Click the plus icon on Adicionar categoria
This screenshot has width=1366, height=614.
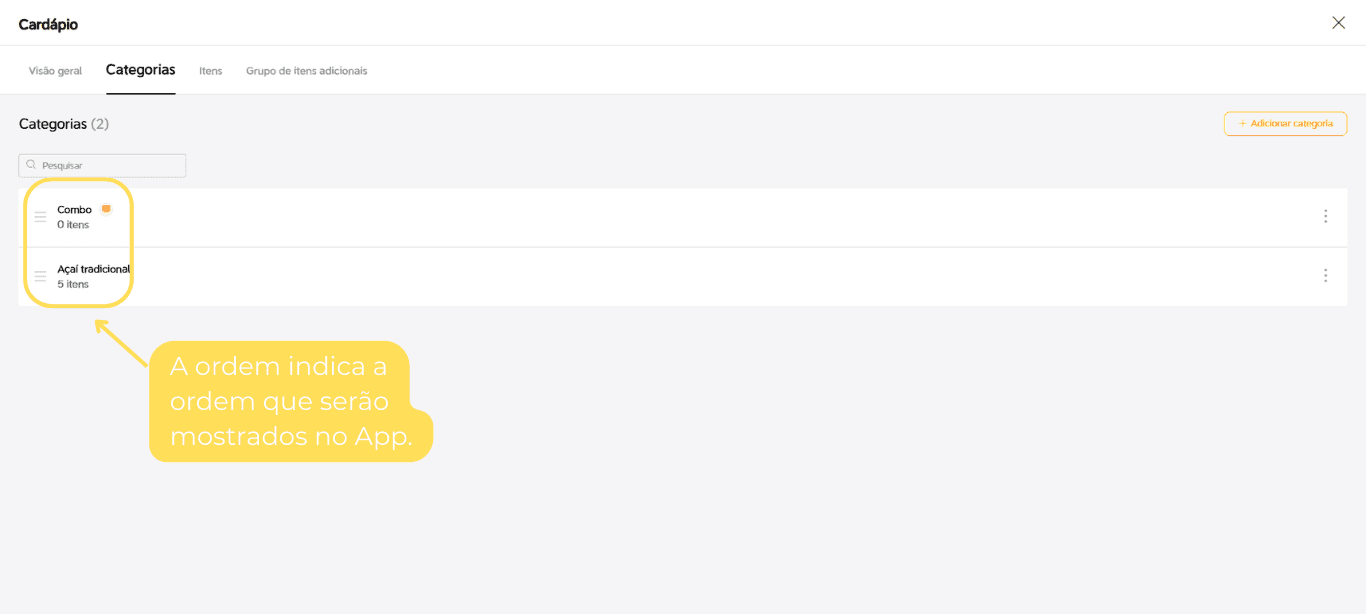click(x=1242, y=123)
